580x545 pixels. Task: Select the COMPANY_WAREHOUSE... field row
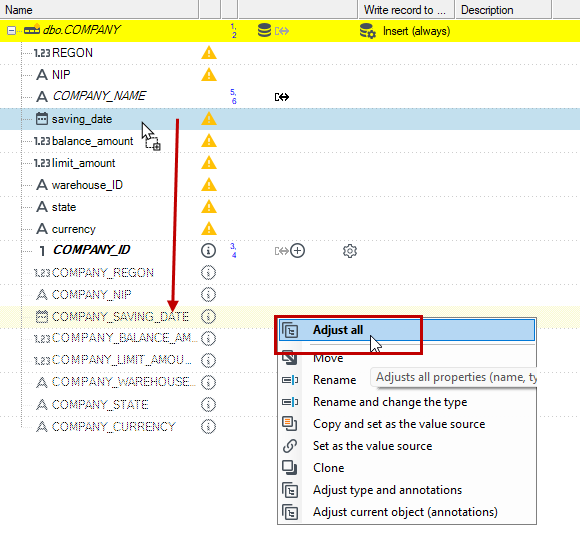coord(290,382)
